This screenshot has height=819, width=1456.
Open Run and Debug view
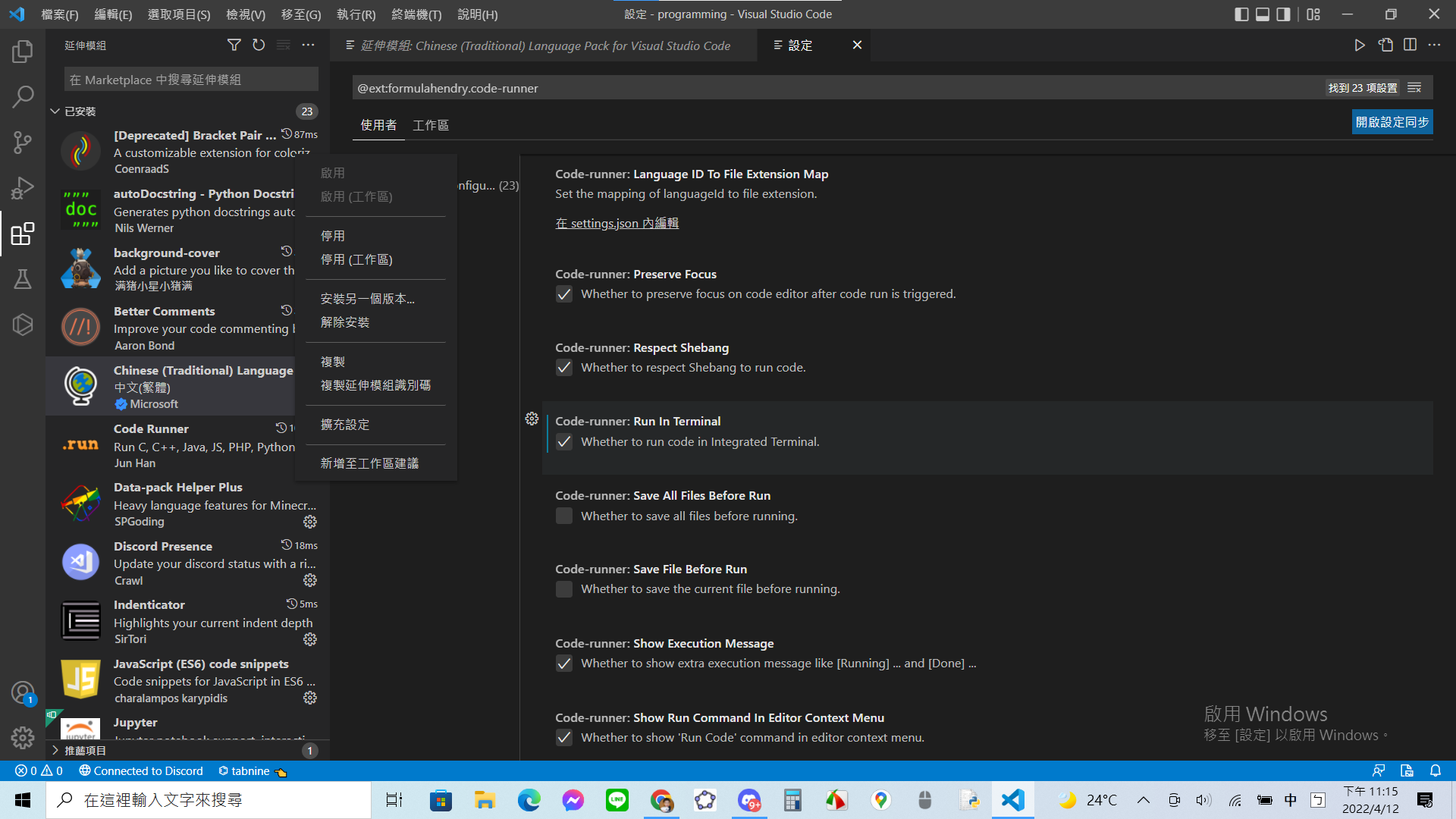point(23,187)
